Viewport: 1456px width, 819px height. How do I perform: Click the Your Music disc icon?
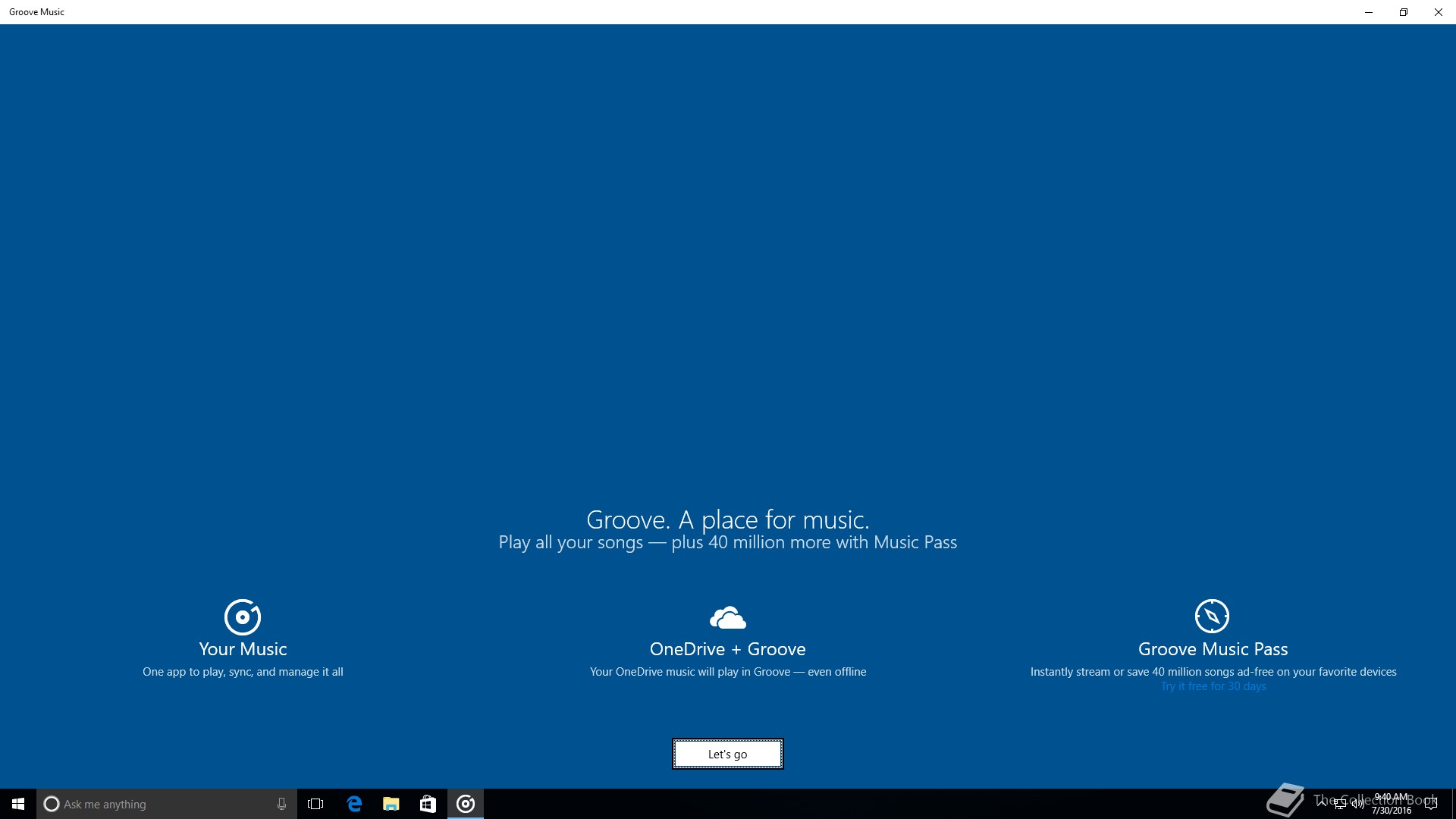tap(243, 617)
